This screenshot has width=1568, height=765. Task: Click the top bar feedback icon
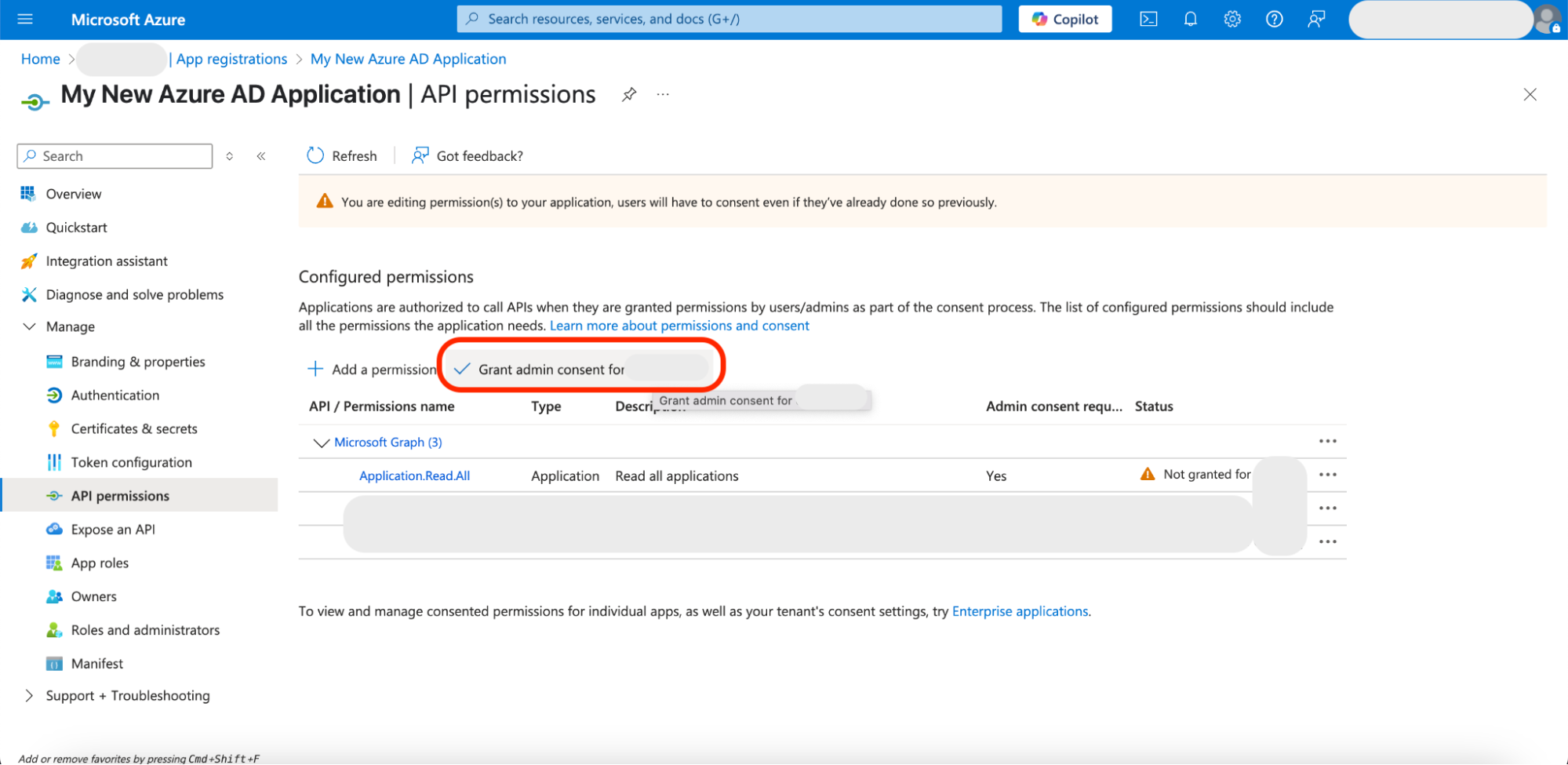(x=1316, y=19)
